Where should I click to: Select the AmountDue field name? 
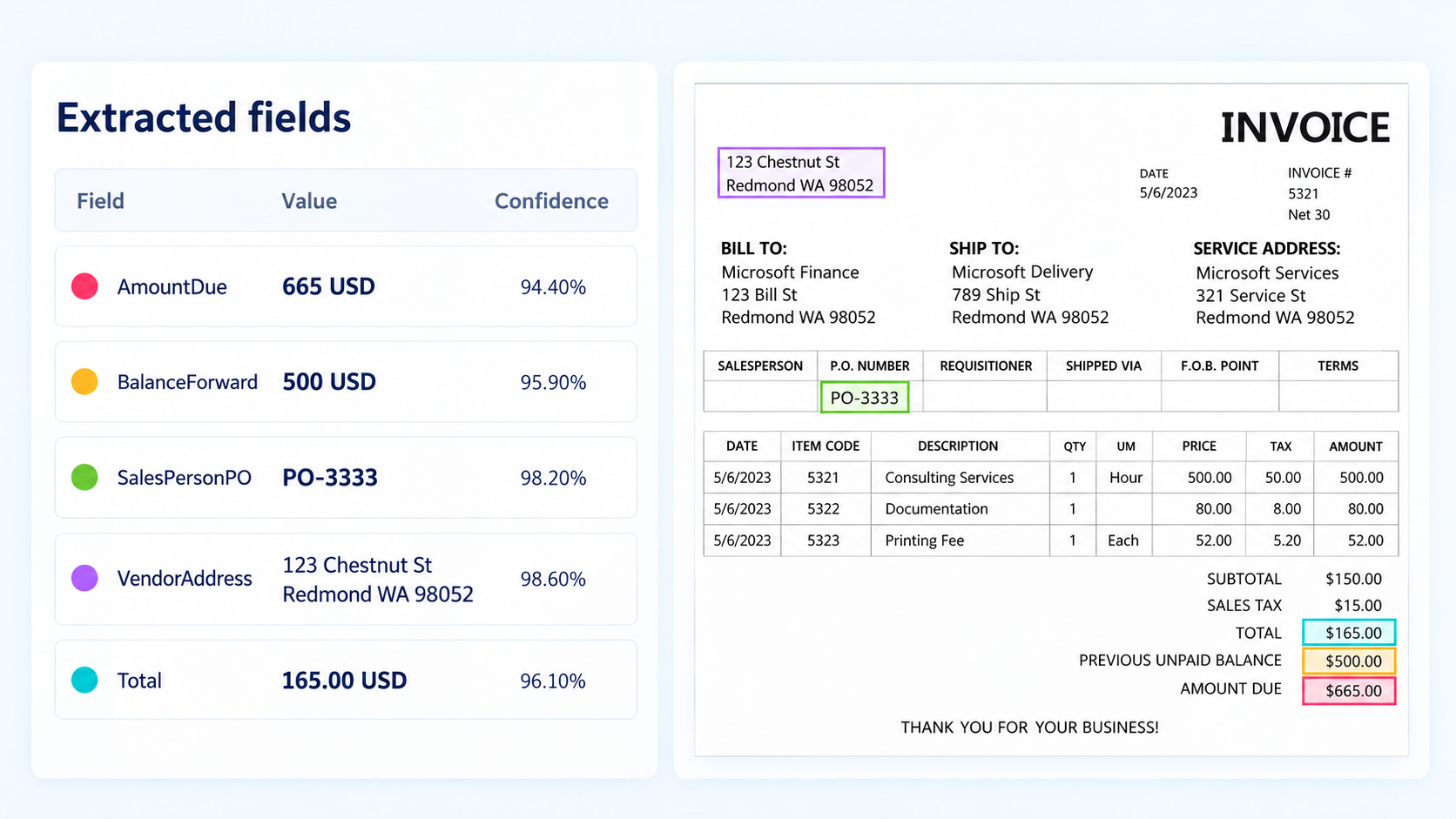172,287
